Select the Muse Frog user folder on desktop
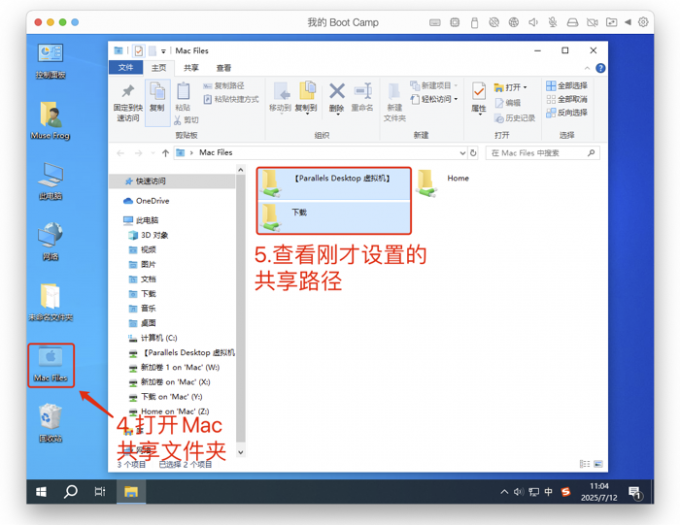The image size is (680, 525). 50,120
